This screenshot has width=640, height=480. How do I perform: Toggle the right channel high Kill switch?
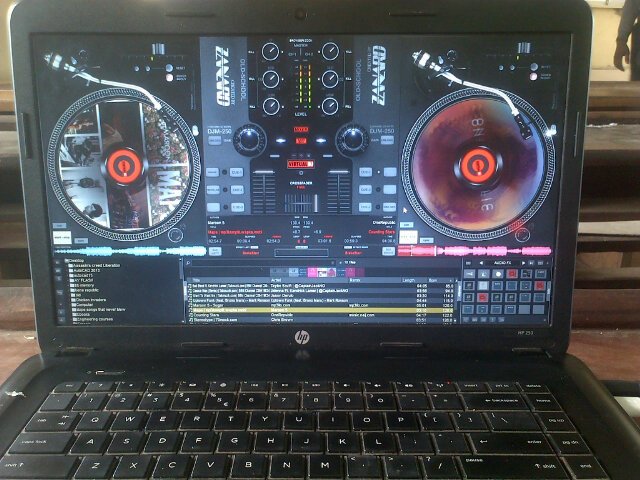[x=349, y=52]
